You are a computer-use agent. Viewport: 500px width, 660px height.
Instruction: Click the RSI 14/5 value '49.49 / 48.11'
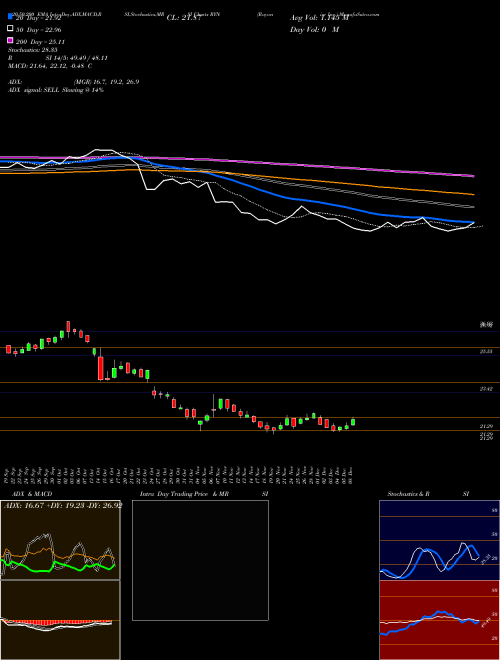[x=87, y=58]
